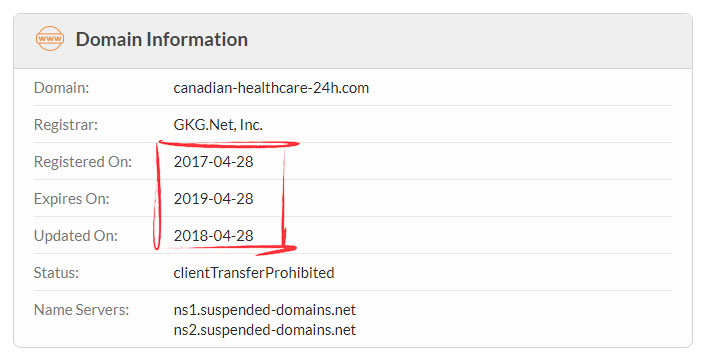Click the Registrar: field label
This screenshot has width=705, height=360.
point(66,124)
